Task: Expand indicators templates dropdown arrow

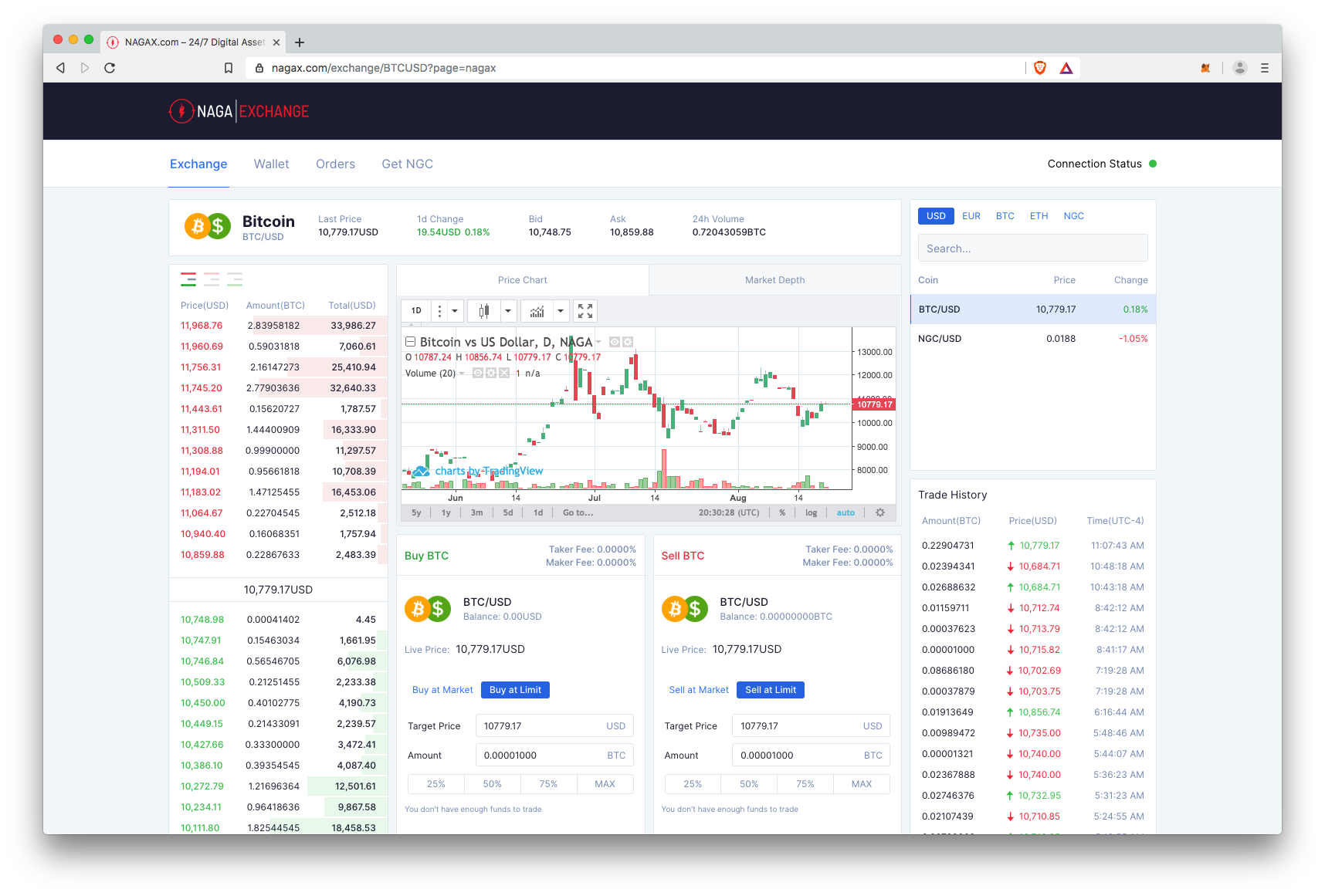Action: (561, 311)
